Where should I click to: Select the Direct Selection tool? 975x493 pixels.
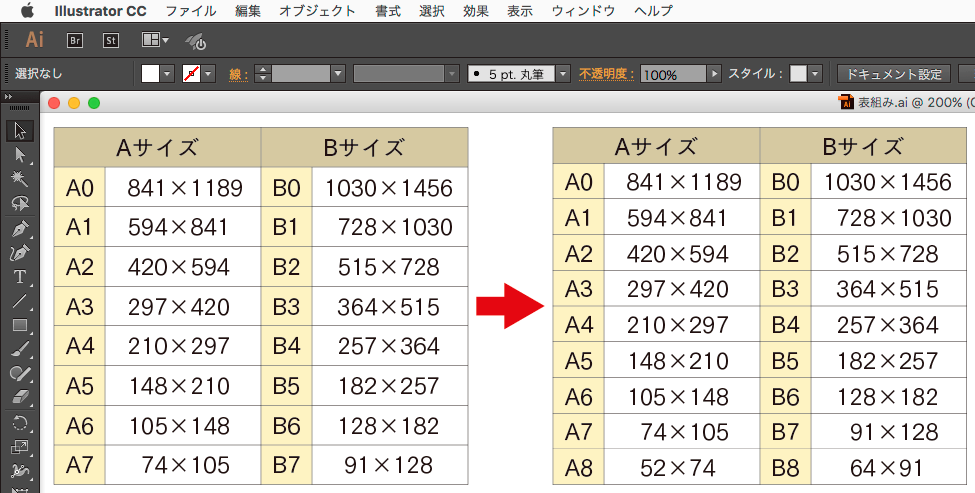point(20,154)
